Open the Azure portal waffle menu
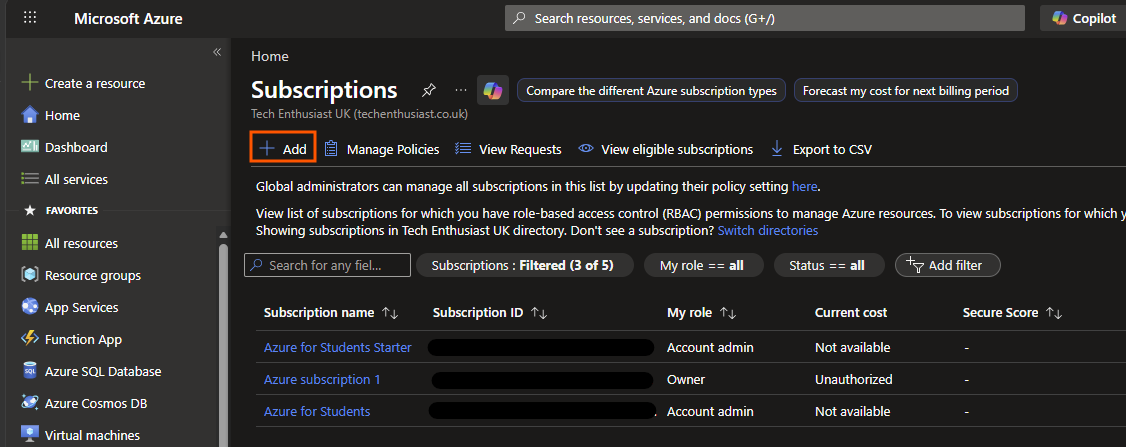 pyautogui.click(x=29, y=18)
